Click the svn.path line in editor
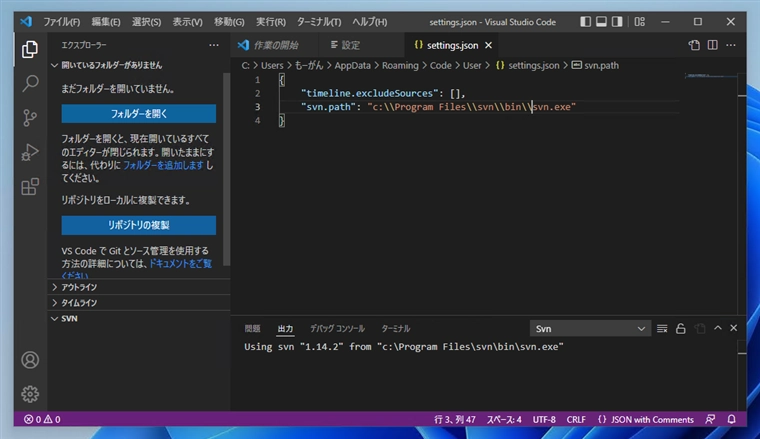Viewport: 760px width, 439px height. coord(438,107)
